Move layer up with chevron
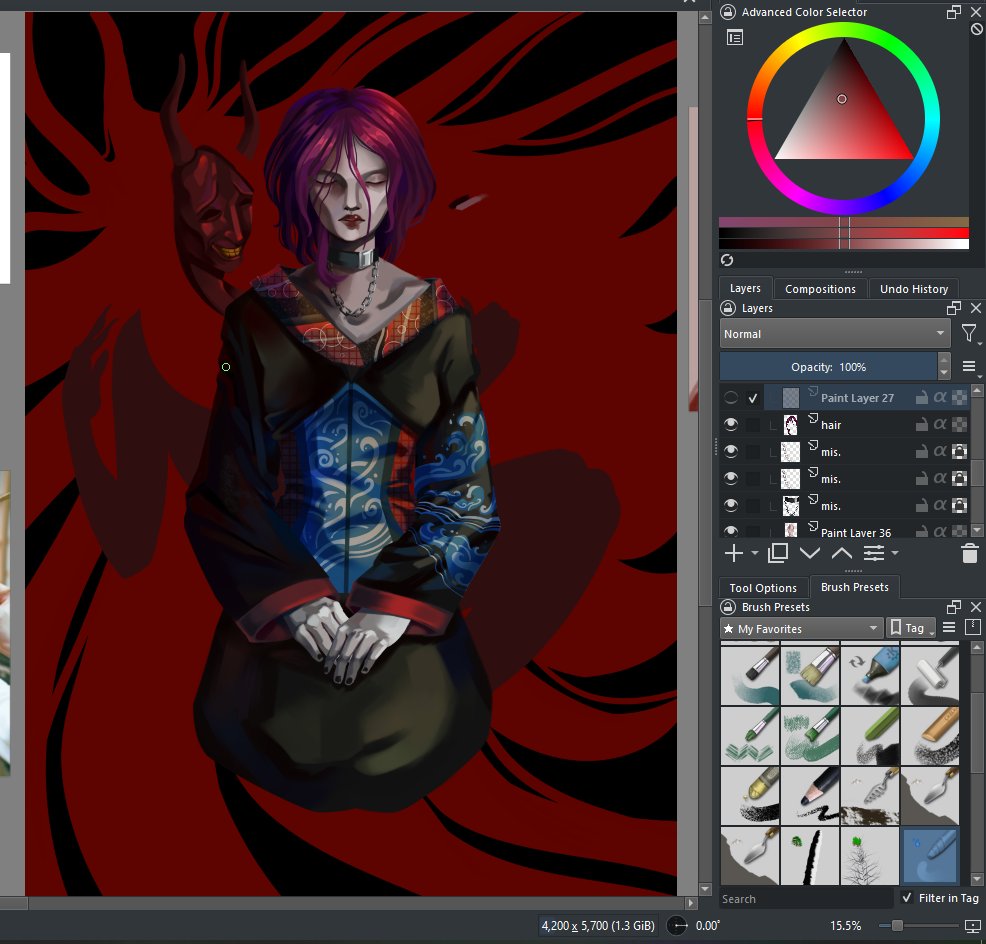 pos(841,553)
